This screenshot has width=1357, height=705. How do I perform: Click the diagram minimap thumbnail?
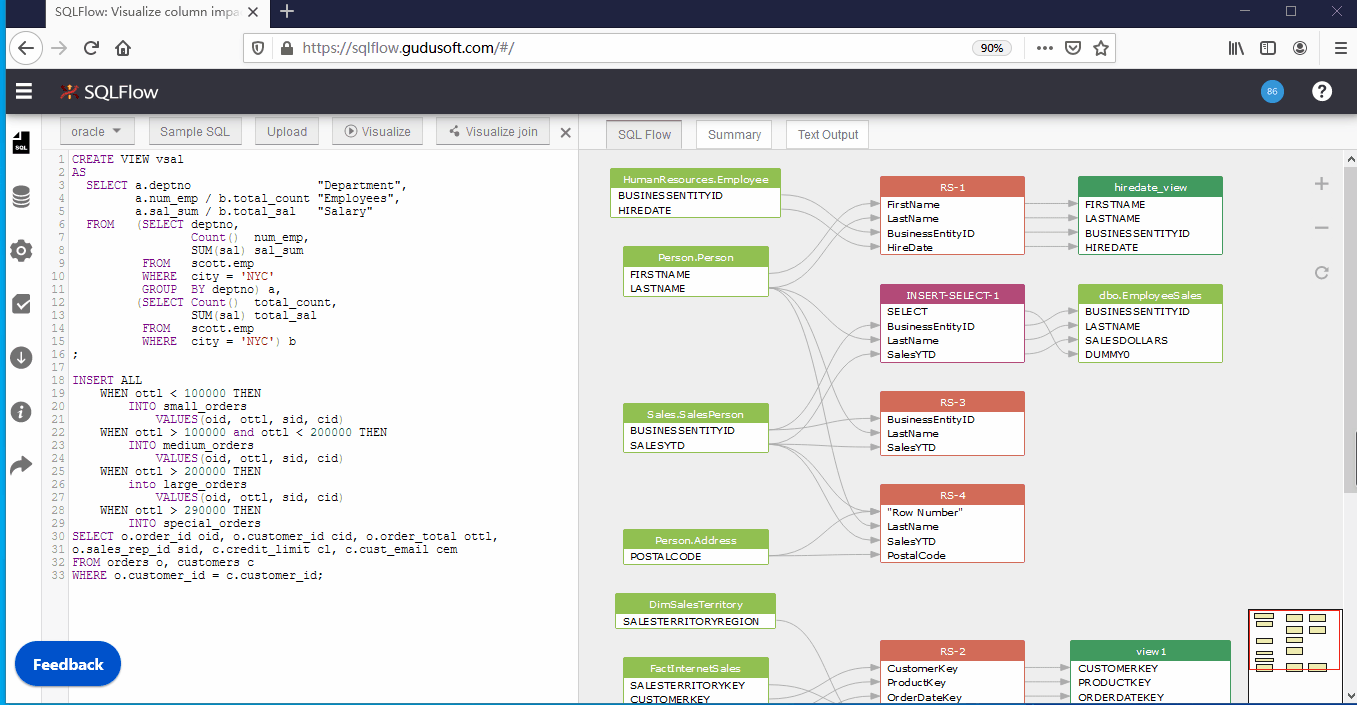click(1295, 655)
